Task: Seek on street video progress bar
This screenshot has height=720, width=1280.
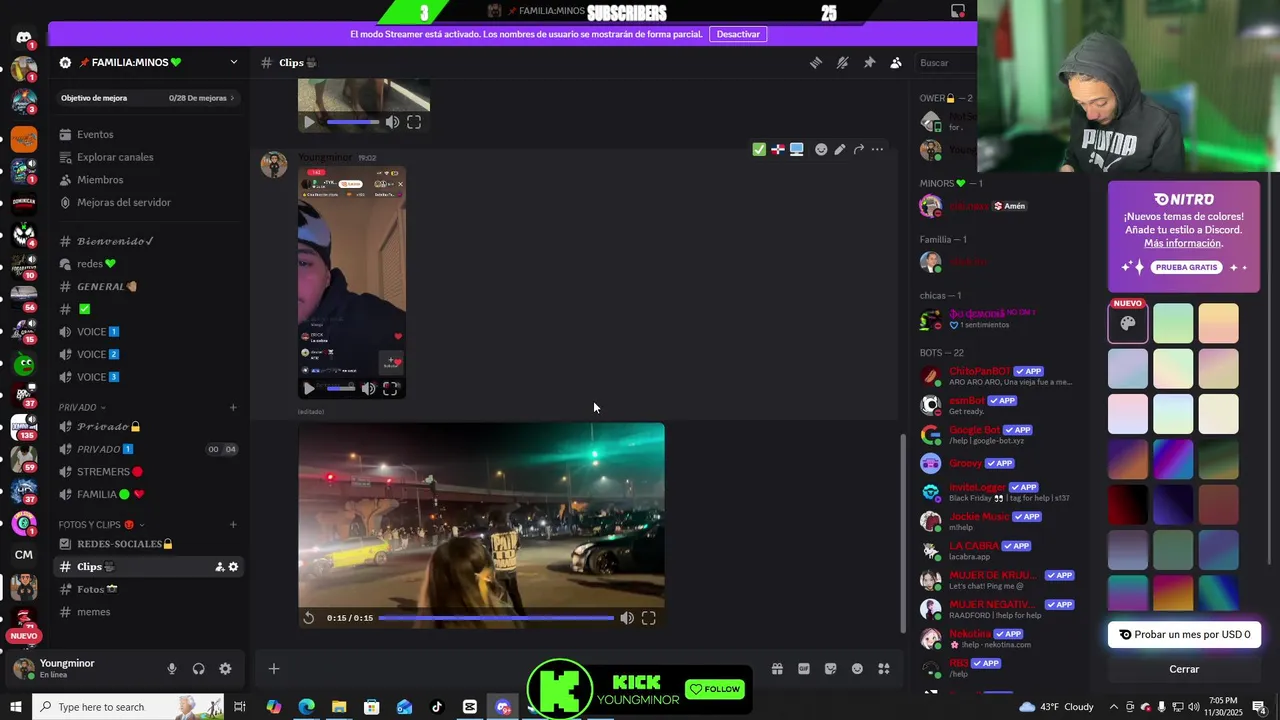Action: pyautogui.click(x=496, y=618)
